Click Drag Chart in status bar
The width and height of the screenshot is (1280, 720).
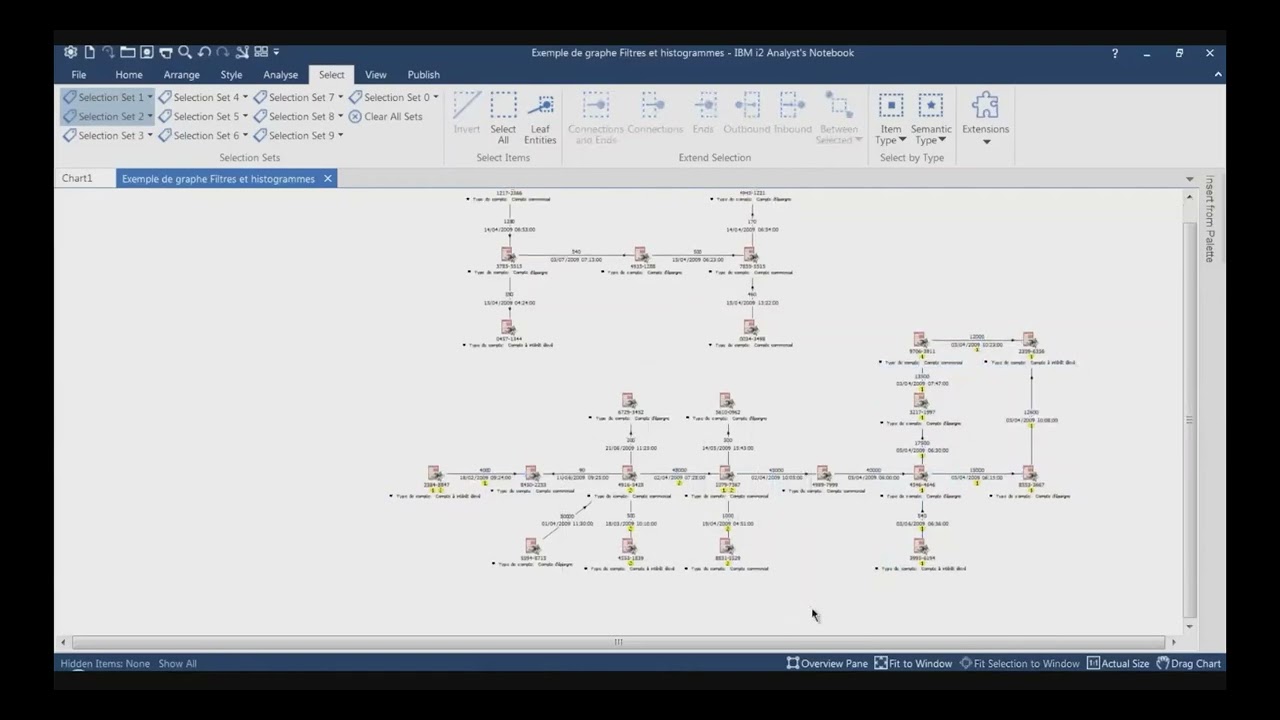(1189, 663)
